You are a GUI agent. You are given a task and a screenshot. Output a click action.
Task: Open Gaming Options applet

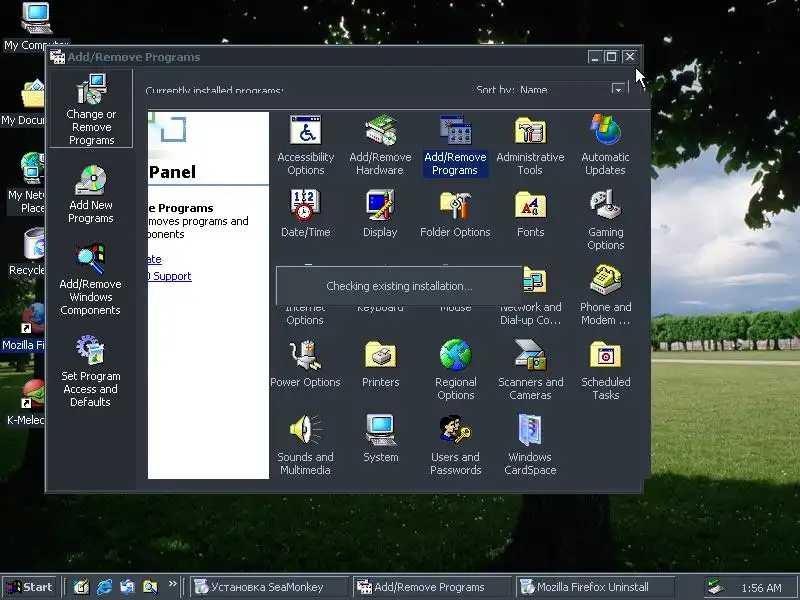click(605, 220)
